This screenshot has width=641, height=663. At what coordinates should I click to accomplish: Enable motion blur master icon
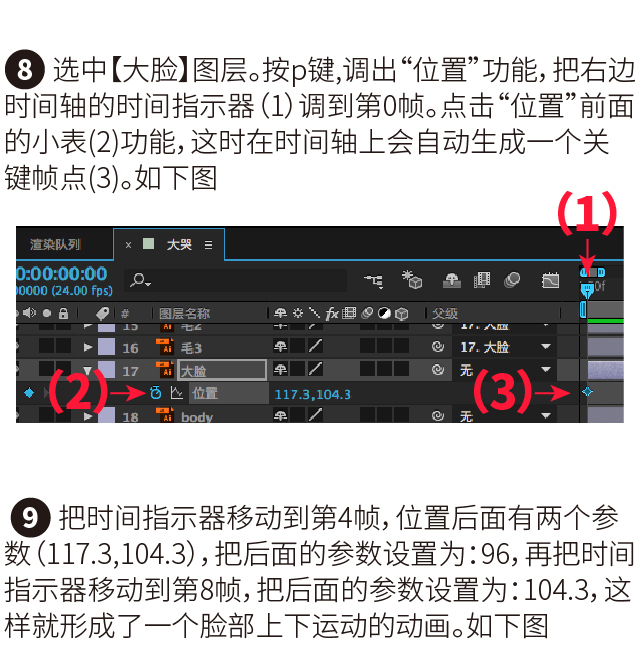pyautogui.click(x=512, y=280)
